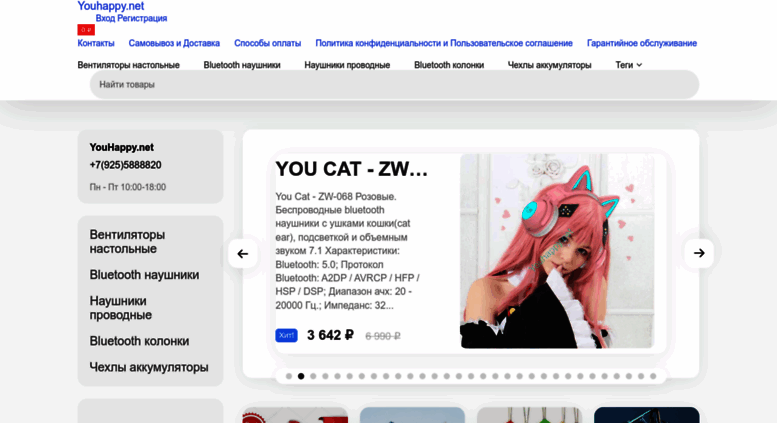Select the third carousel pagination dot

click(x=313, y=376)
